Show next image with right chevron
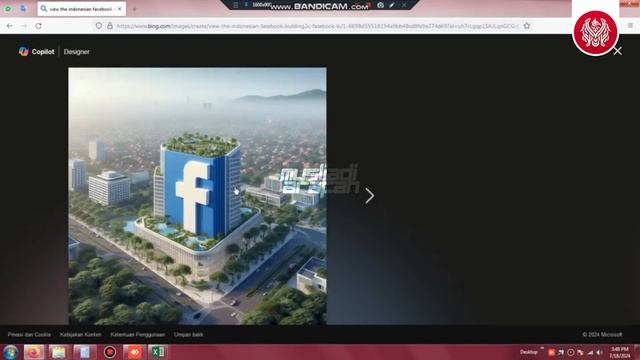 pyautogui.click(x=369, y=196)
